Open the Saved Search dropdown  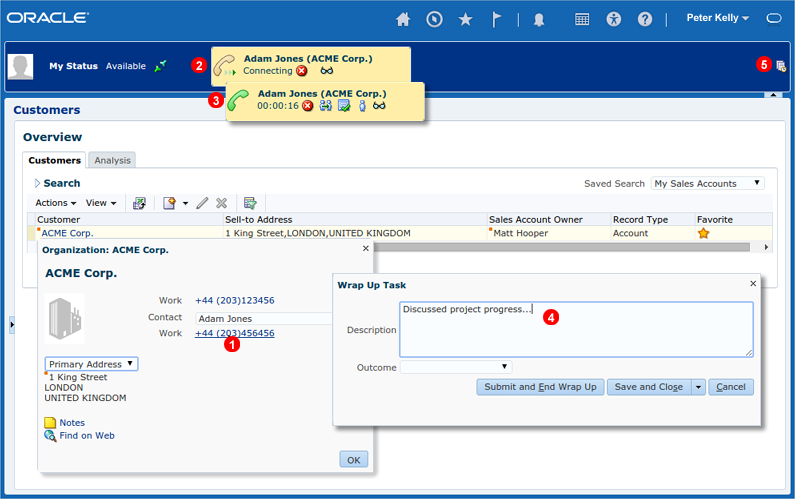[x=707, y=183]
